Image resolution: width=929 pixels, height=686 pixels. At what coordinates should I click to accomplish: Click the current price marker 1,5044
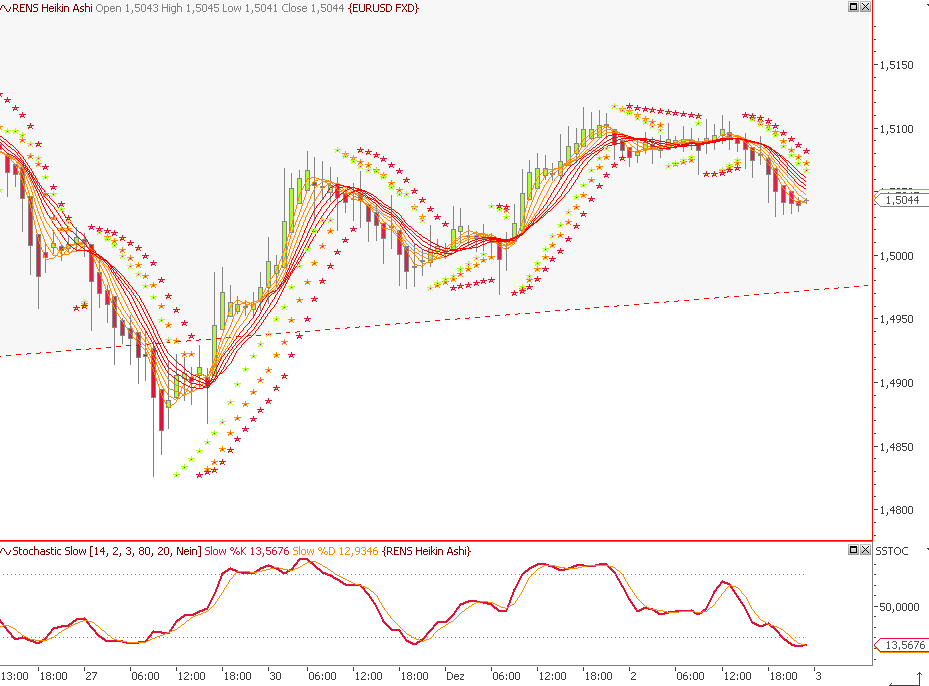(x=902, y=200)
